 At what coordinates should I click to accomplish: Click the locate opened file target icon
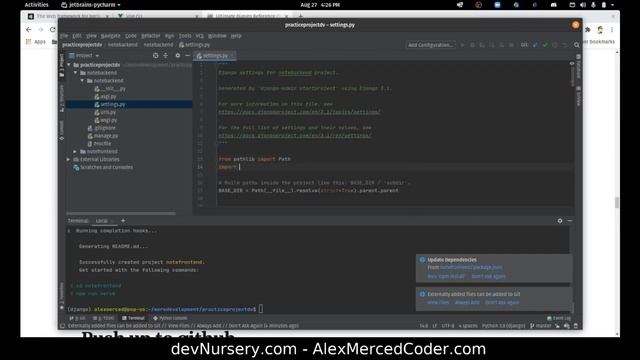[156, 56]
